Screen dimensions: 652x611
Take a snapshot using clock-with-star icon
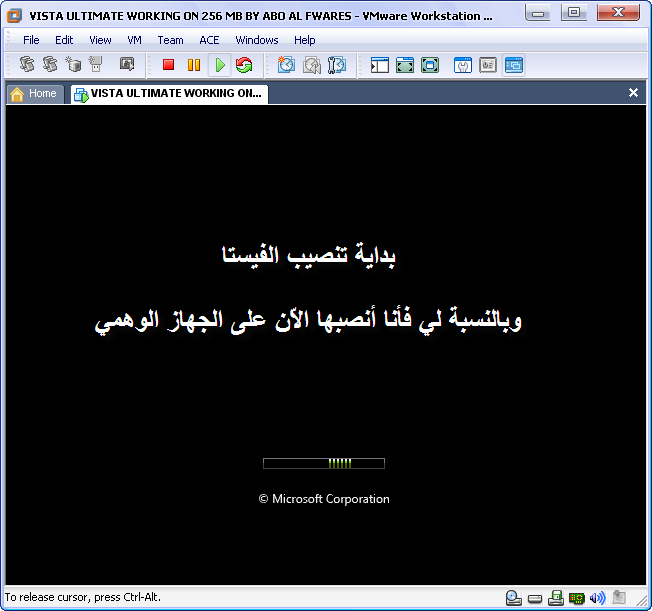pos(286,65)
